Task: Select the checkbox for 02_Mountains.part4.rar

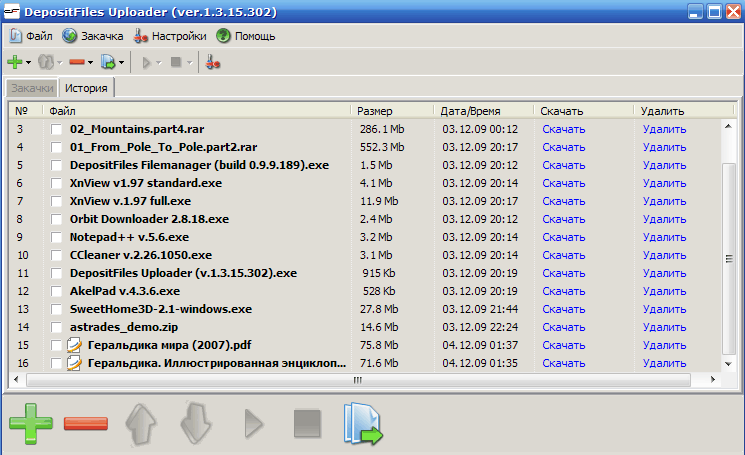Action: pyautogui.click(x=57, y=129)
